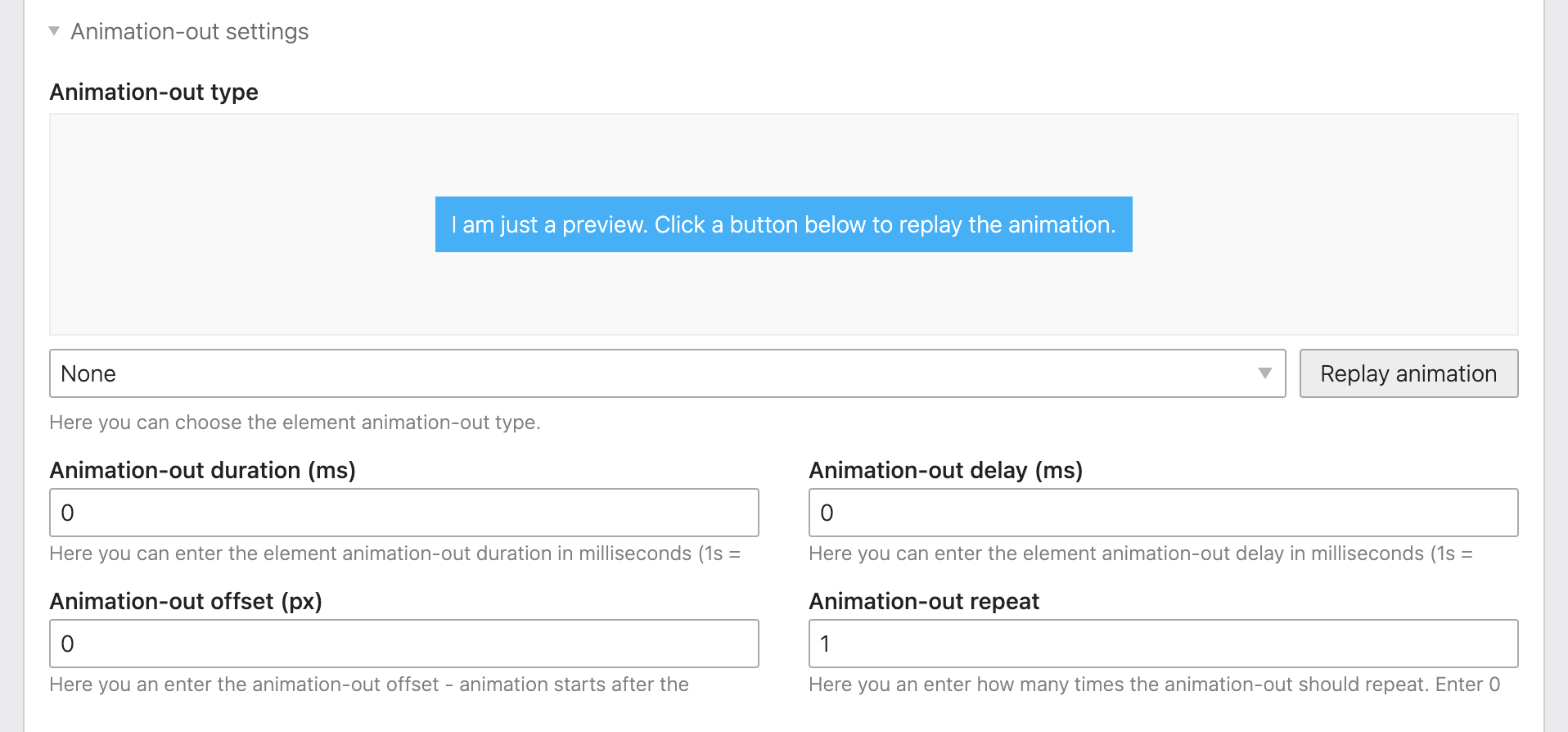
Task: Click the disclosure triangle beside Animation-out settings
Action: (x=54, y=31)
